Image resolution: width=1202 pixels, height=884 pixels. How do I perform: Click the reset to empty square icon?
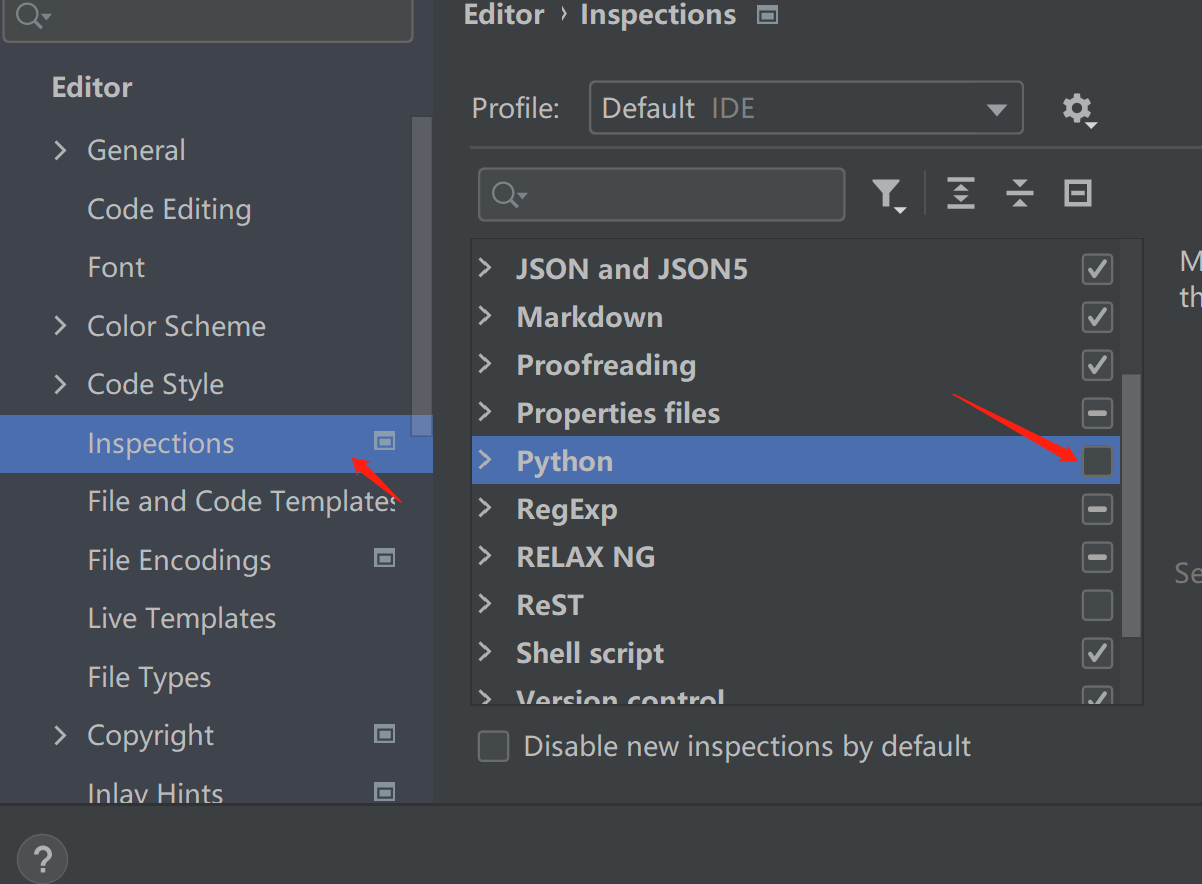(1077, 193)
